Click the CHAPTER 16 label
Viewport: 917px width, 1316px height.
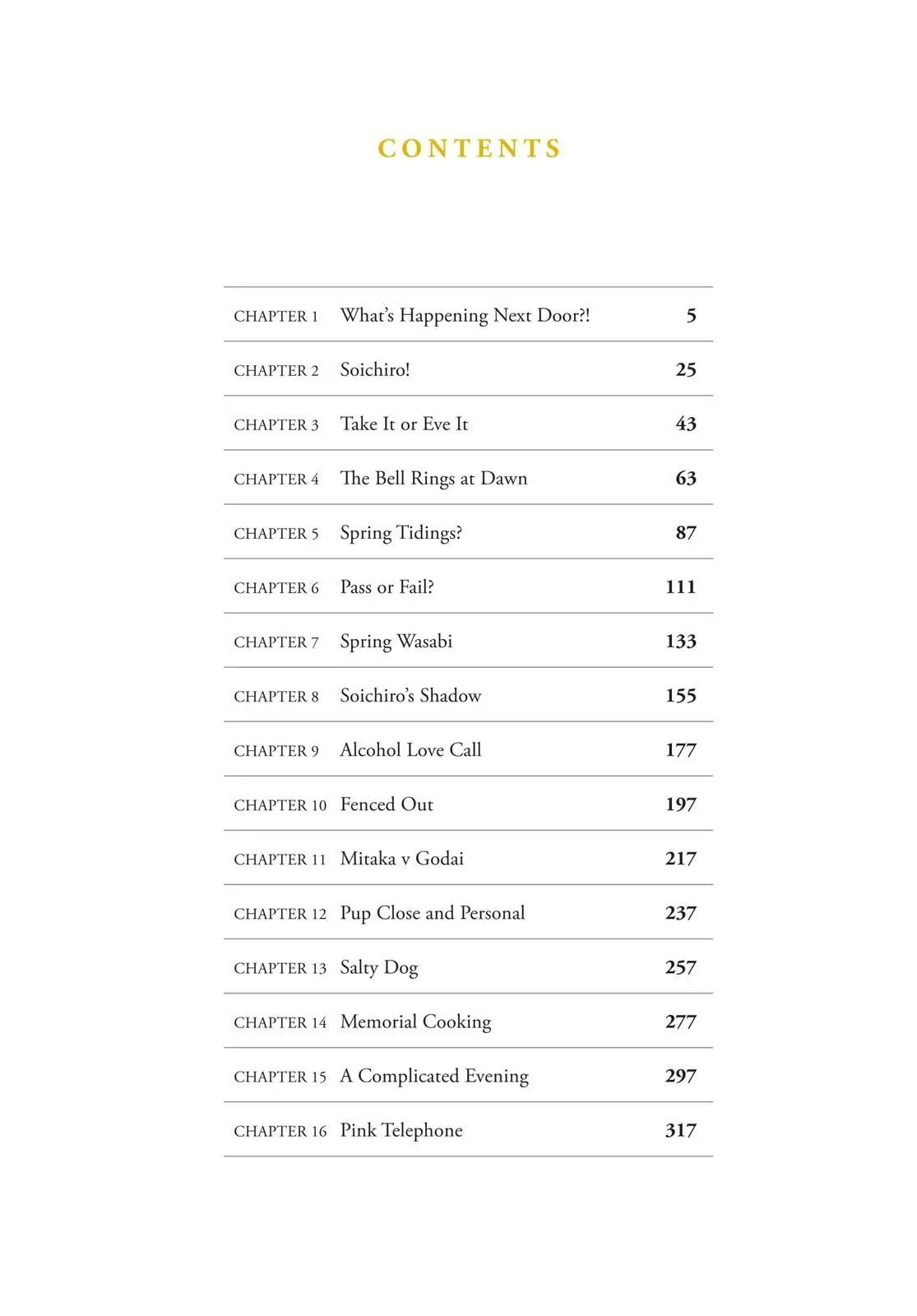[280, 1131]
